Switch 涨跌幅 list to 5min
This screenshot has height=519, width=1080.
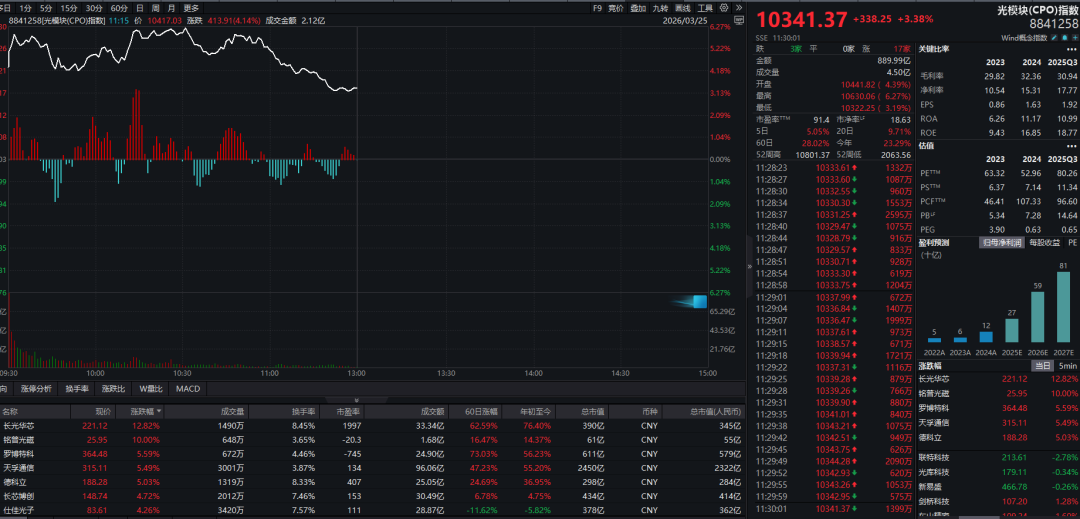(x=1066, y=365)
